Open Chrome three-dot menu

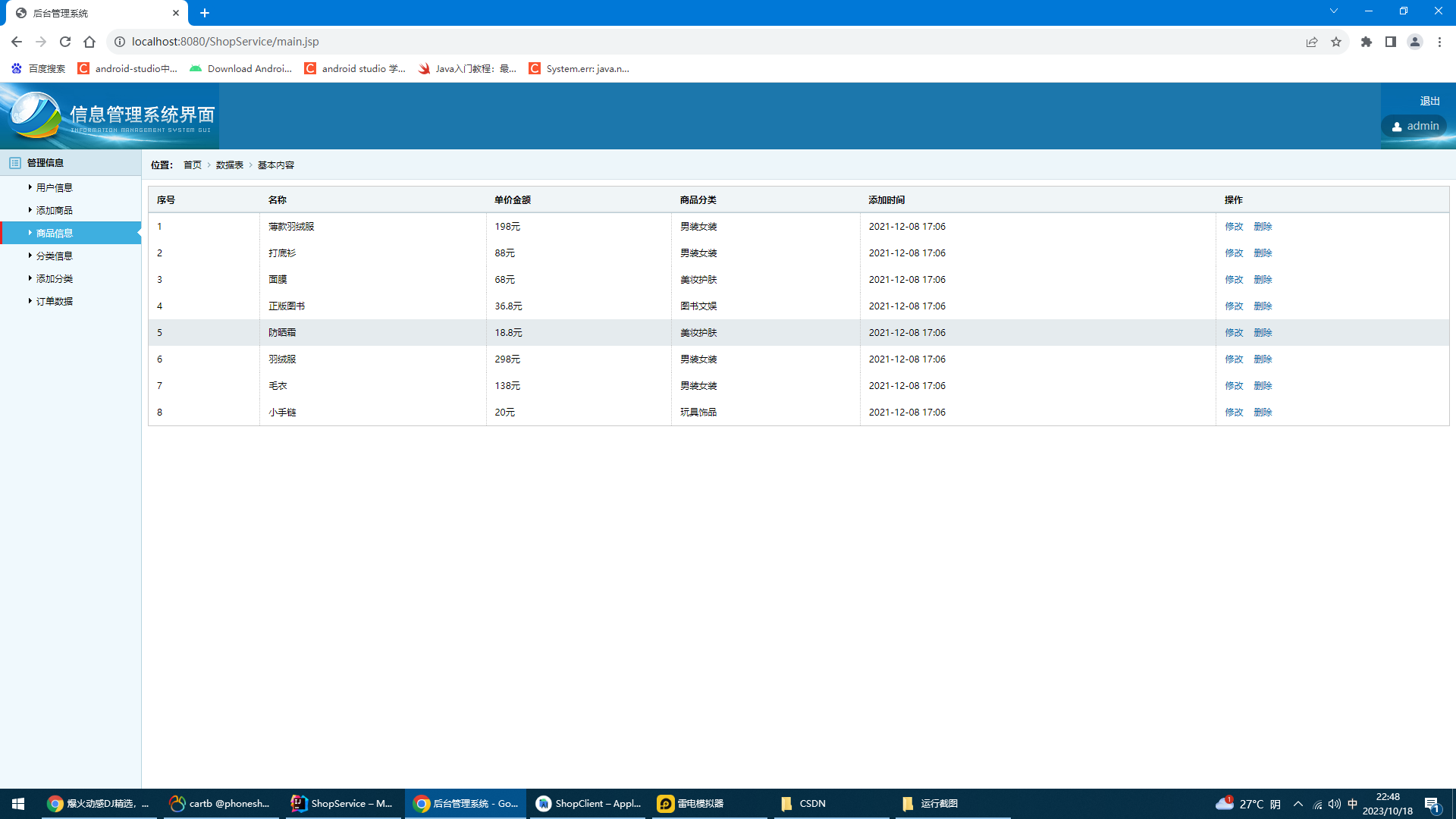pyautogui.click(x=1439, y=42)
